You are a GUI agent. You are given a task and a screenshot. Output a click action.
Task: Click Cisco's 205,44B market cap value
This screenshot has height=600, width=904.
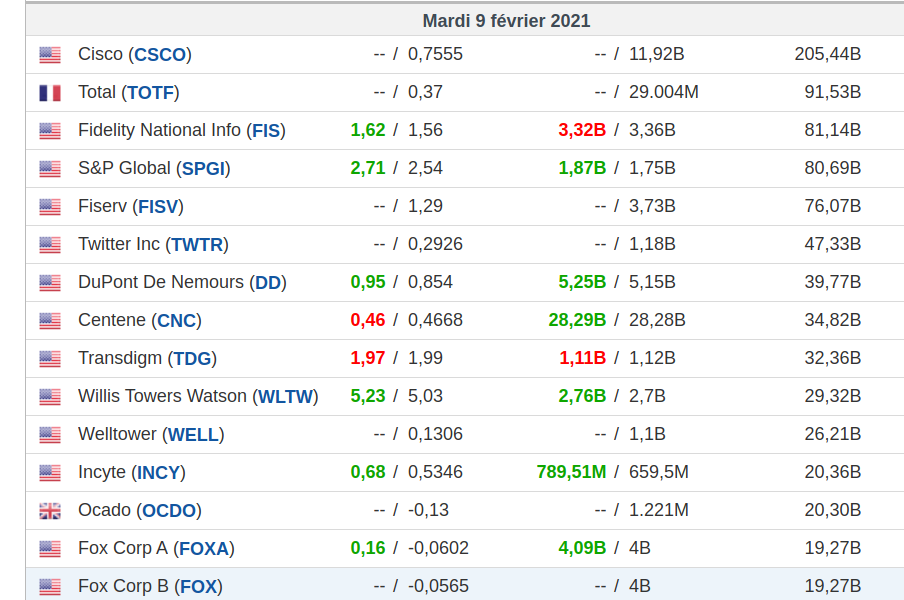coord(828,55)
